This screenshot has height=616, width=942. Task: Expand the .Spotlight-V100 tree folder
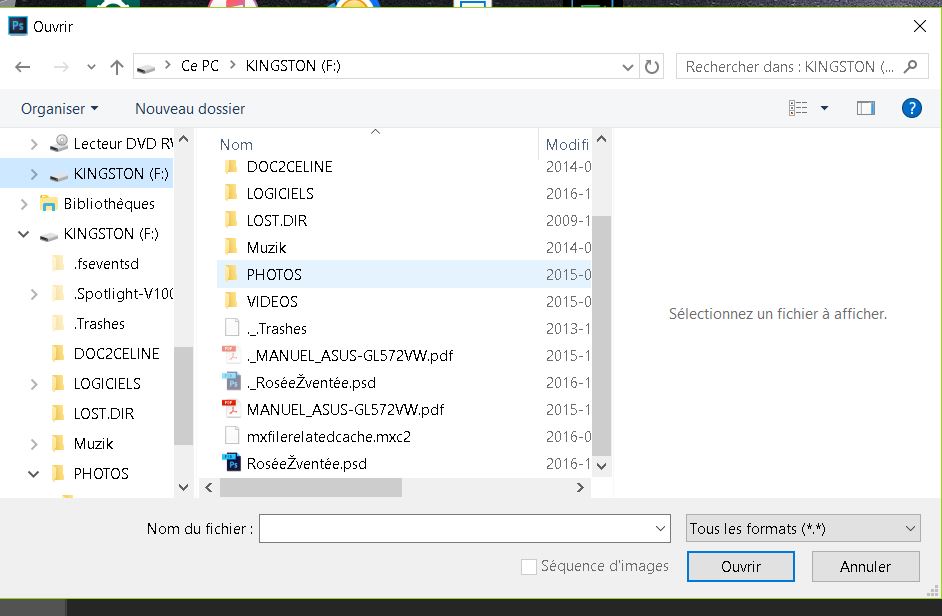coord(34,294)
